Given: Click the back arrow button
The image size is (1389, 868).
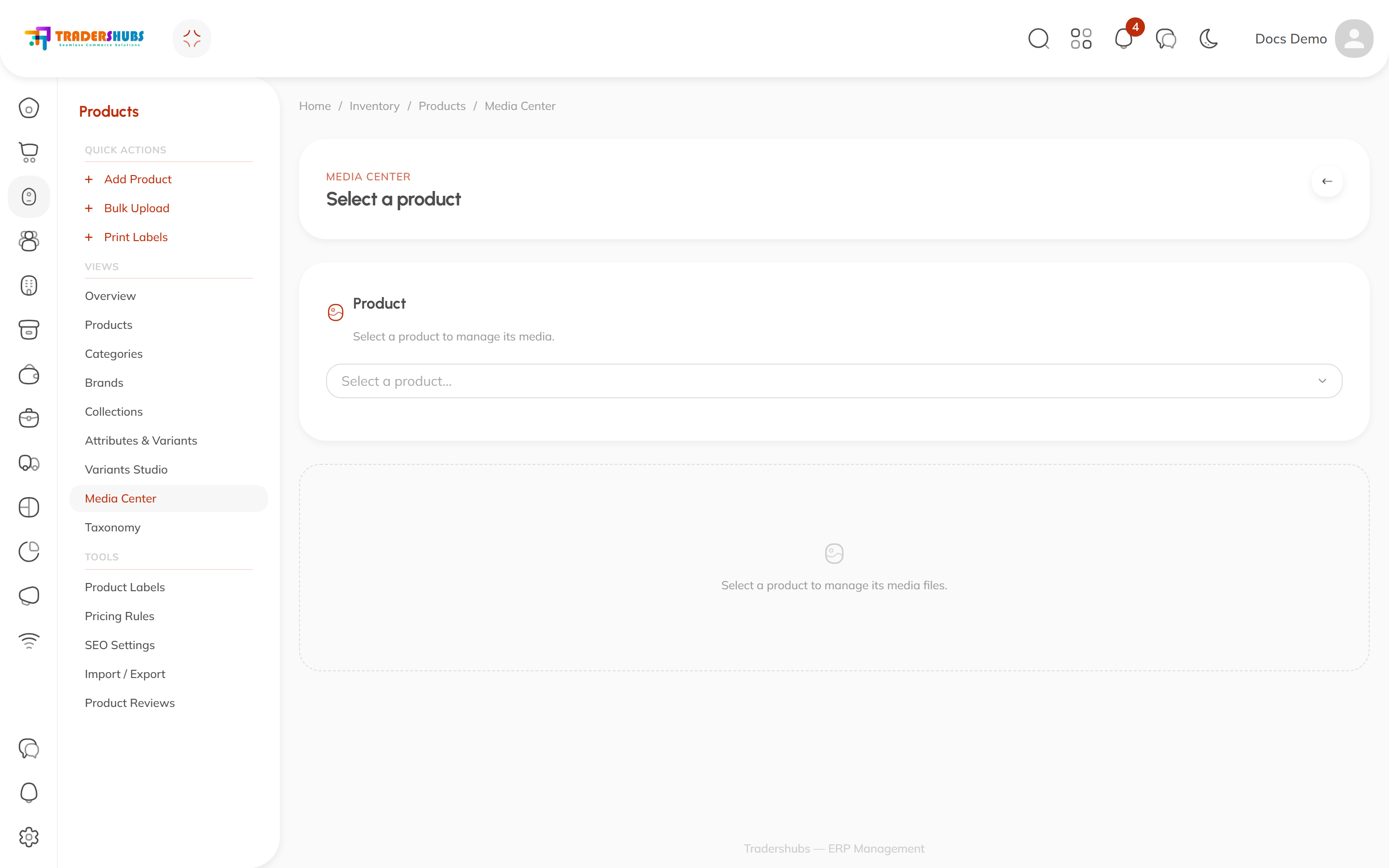Looking at the screenshot, I should (1326, 181).
